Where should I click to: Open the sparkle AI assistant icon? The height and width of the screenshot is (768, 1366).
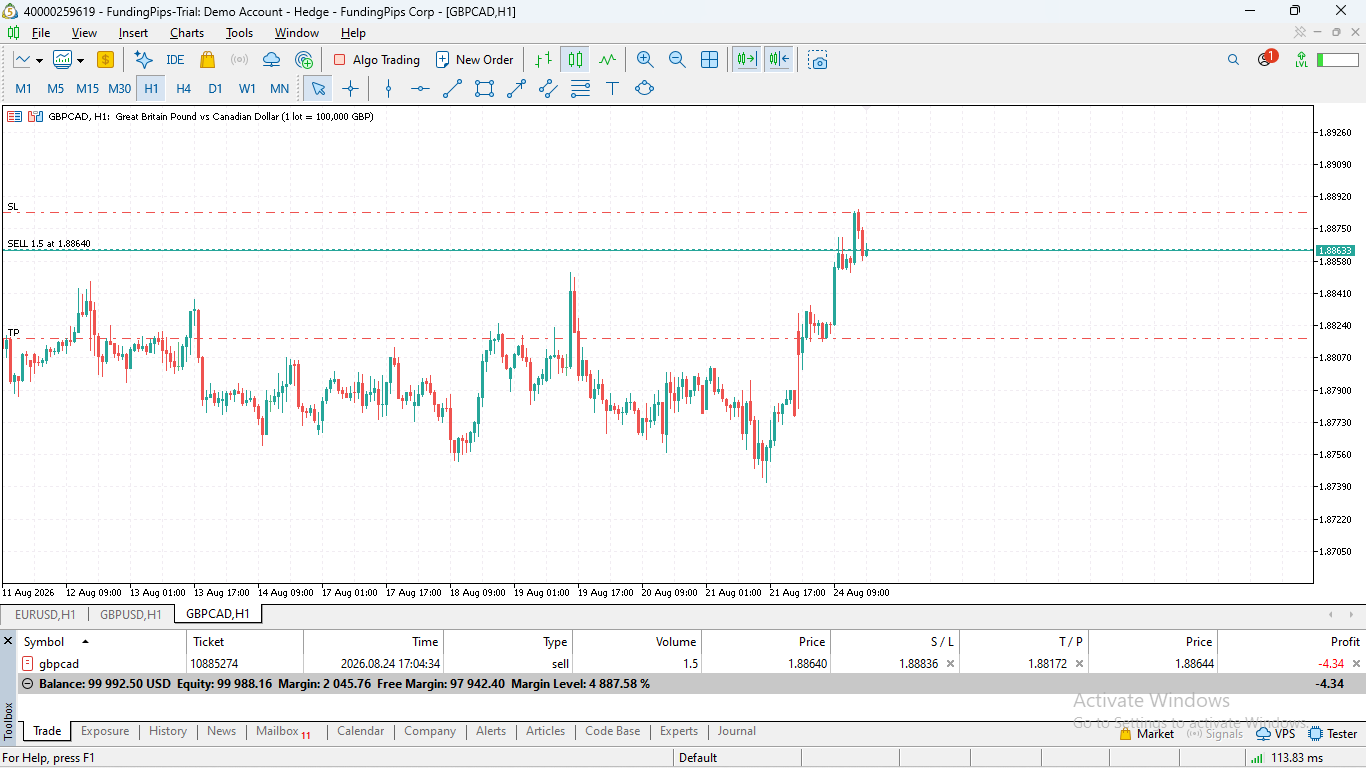pos(144,60)
